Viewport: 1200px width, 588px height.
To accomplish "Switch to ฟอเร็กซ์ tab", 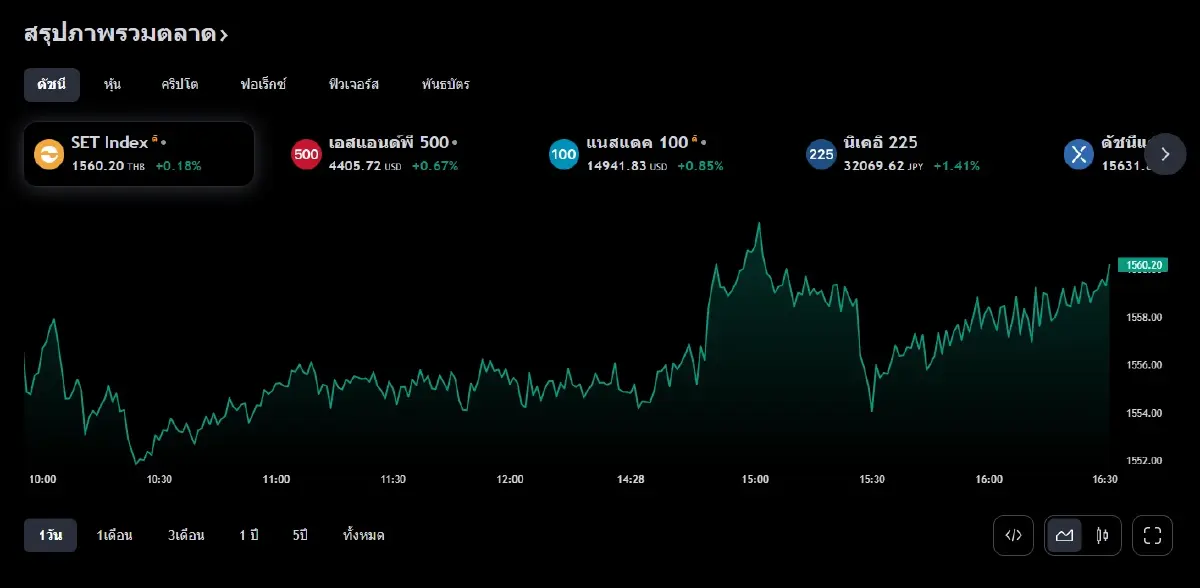I will pyautogui.click(x=264, y=85).
